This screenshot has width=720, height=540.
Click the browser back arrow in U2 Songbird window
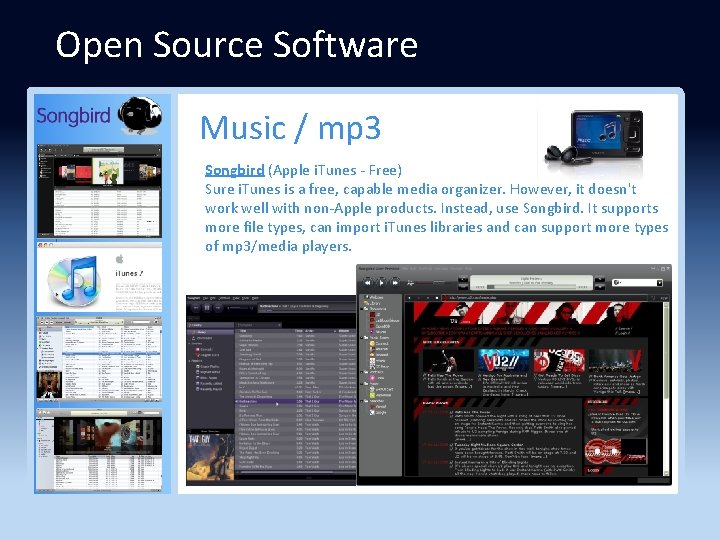click(410, 298)
